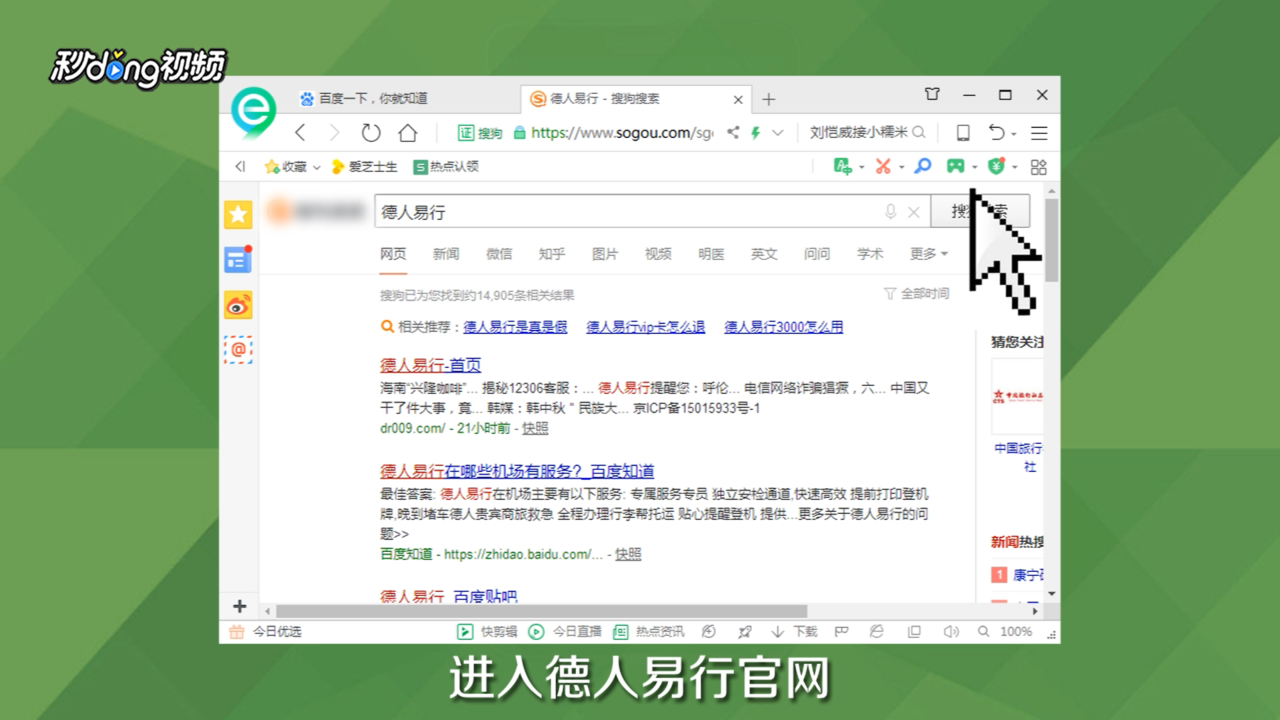Open 快剪辑 in the status bar

(x=487, y=632)
